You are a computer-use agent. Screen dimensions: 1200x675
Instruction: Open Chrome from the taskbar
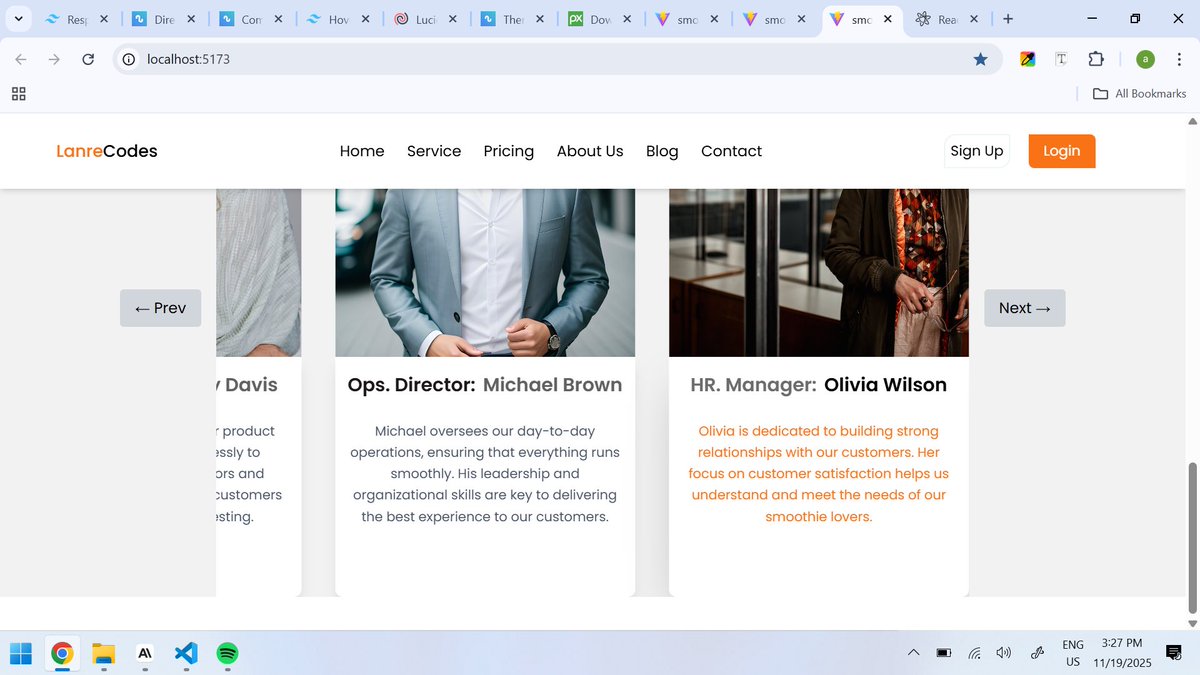(x=62, y=654)
